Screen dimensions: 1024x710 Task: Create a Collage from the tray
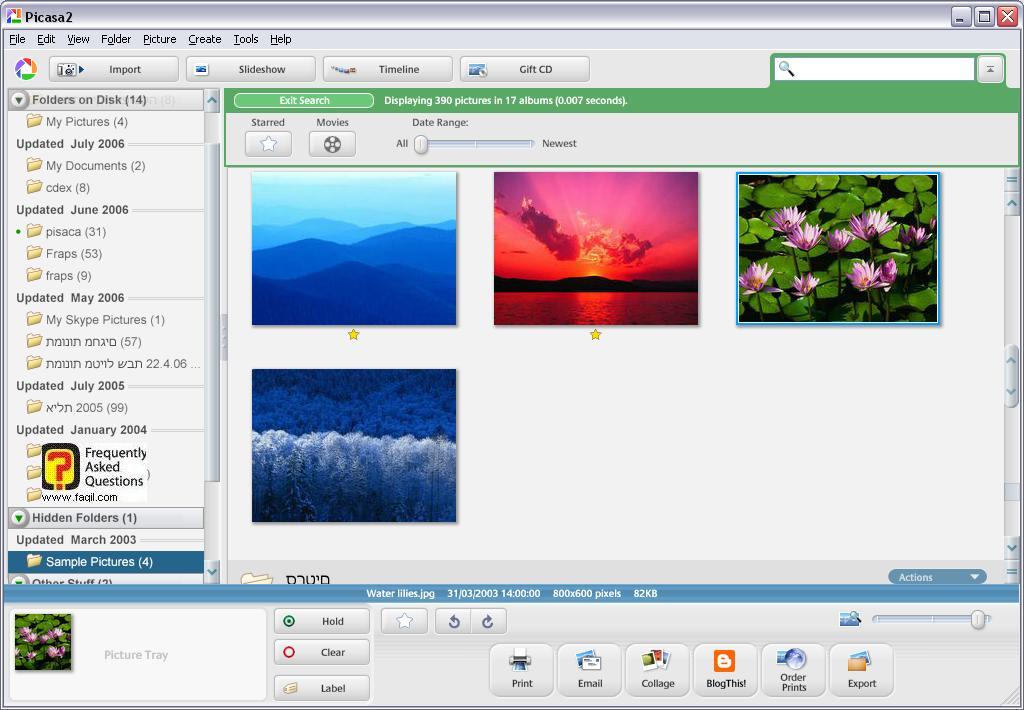[x=658, y=669]
